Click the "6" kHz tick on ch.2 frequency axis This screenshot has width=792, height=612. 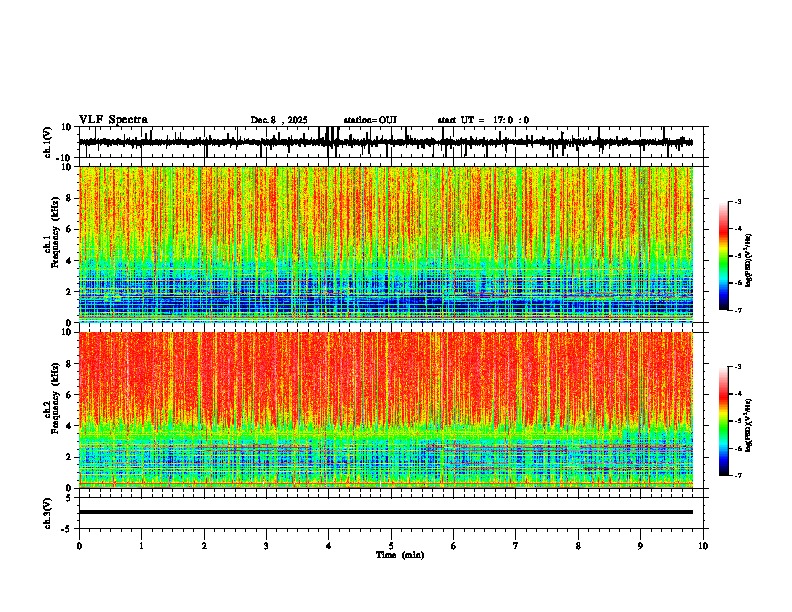tap(70, 394)
